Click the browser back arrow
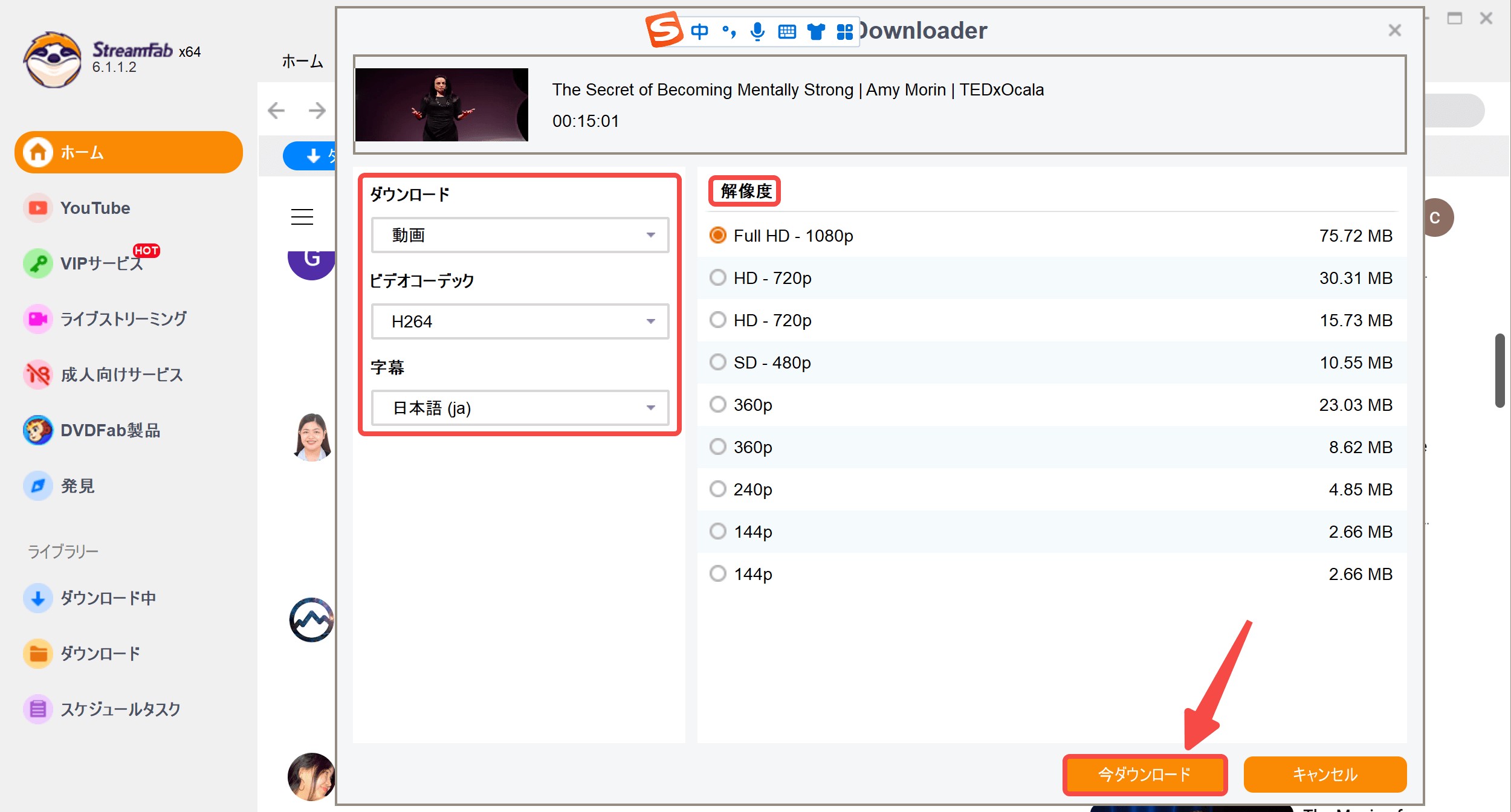 click(x=276, y=111)
